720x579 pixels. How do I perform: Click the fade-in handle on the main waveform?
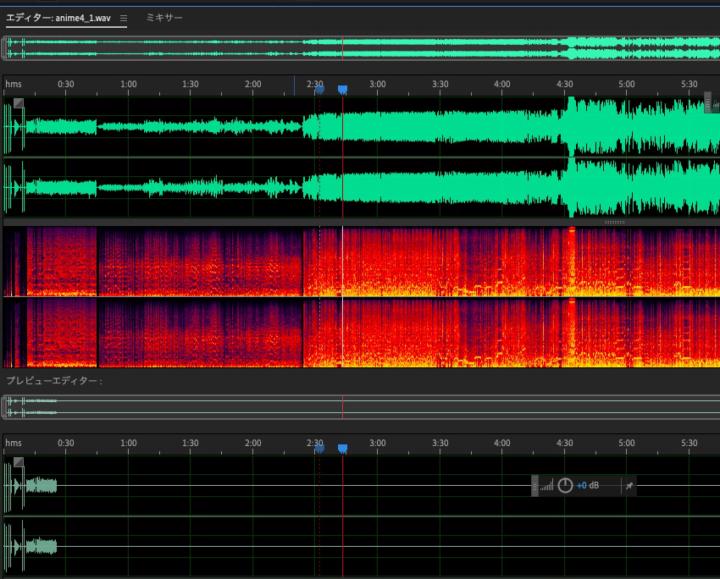pyautogui.click(x=19, y=103)
